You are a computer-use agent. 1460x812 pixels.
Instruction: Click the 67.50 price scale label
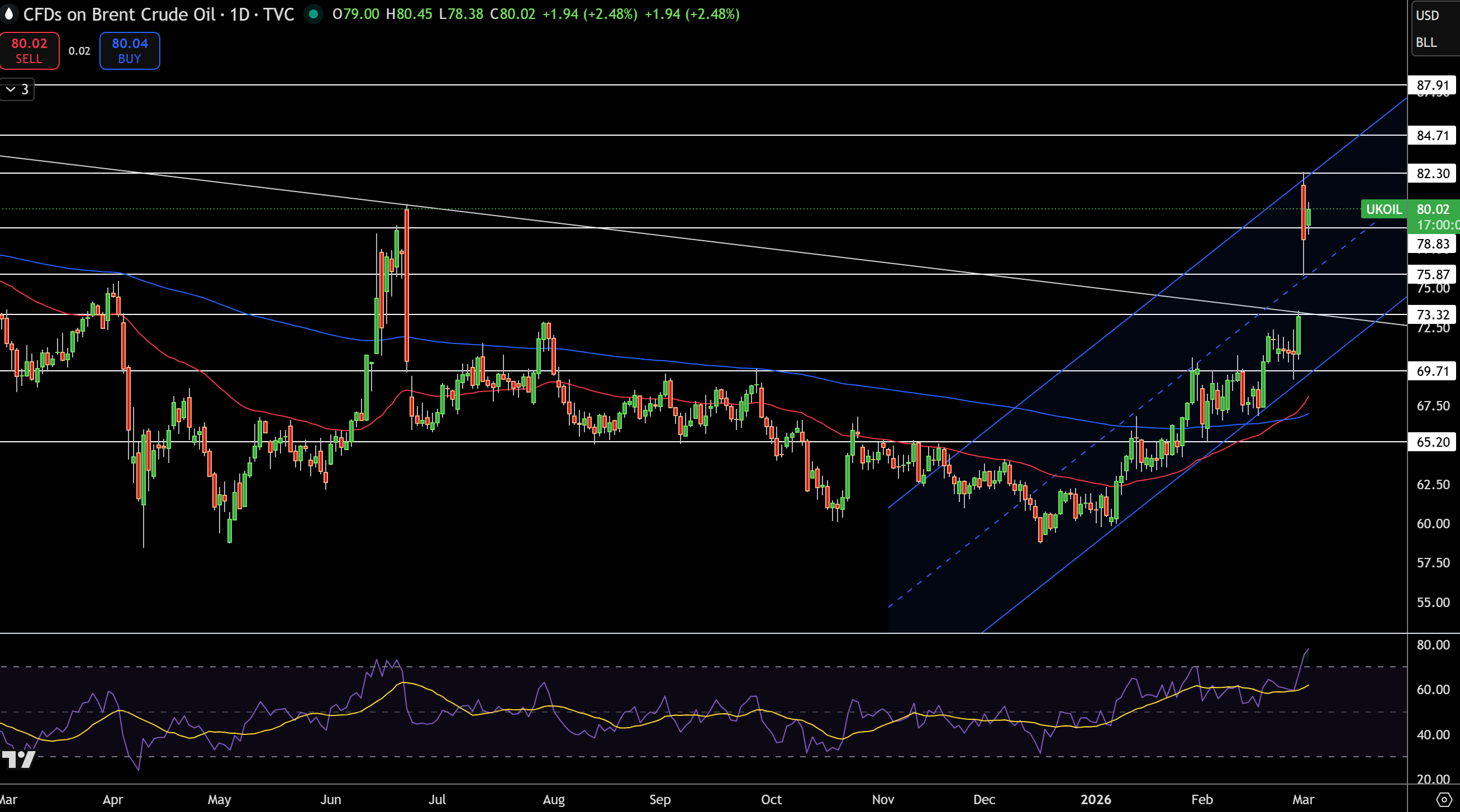click(1433, 407)
